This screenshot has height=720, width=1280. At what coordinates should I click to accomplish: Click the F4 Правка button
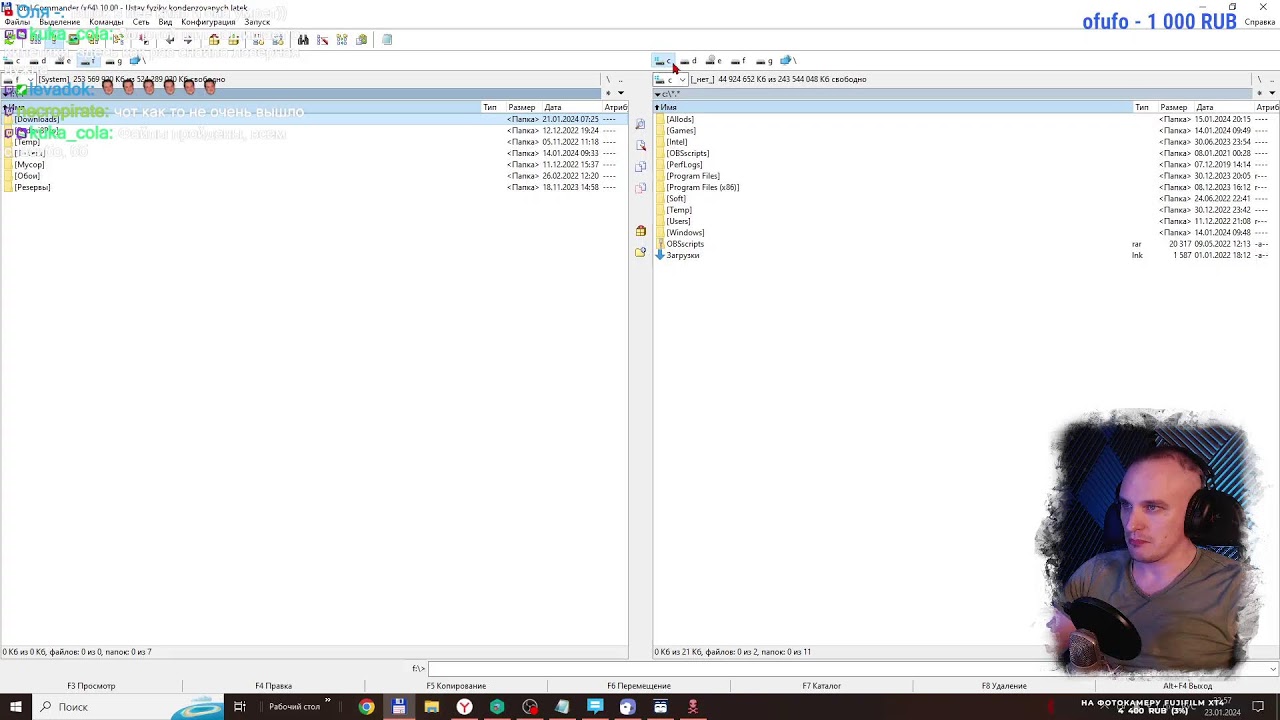(x=273, y=686)
